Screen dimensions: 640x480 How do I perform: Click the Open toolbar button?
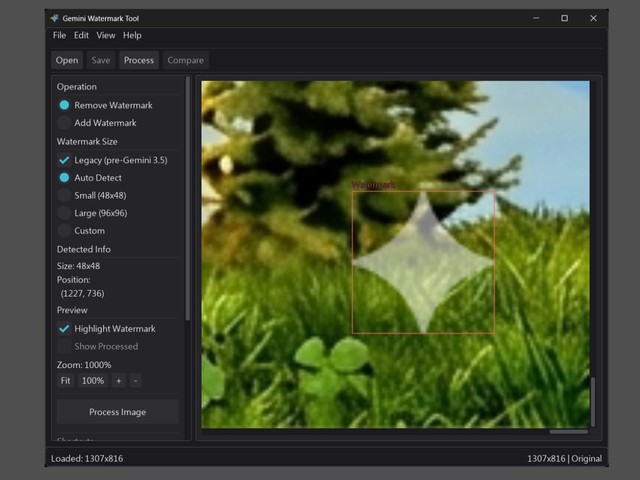coord(67,60)
